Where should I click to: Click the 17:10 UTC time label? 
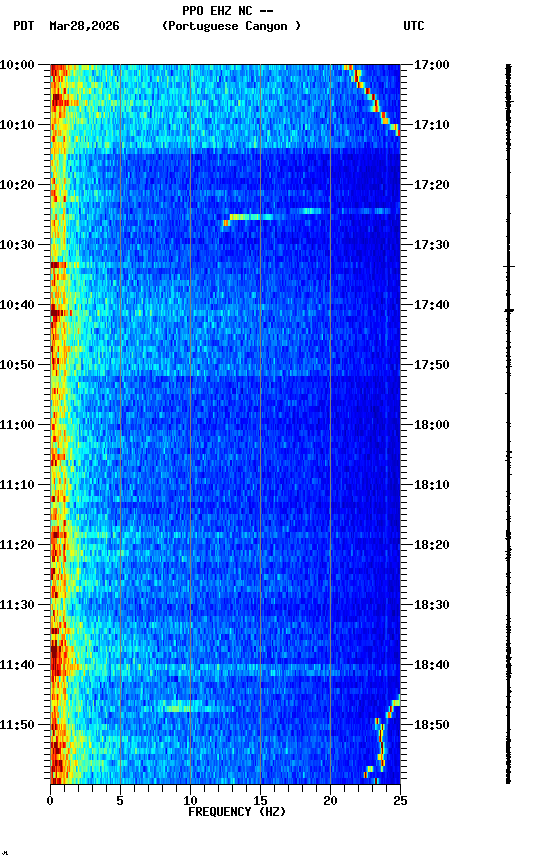pos(432,125)
